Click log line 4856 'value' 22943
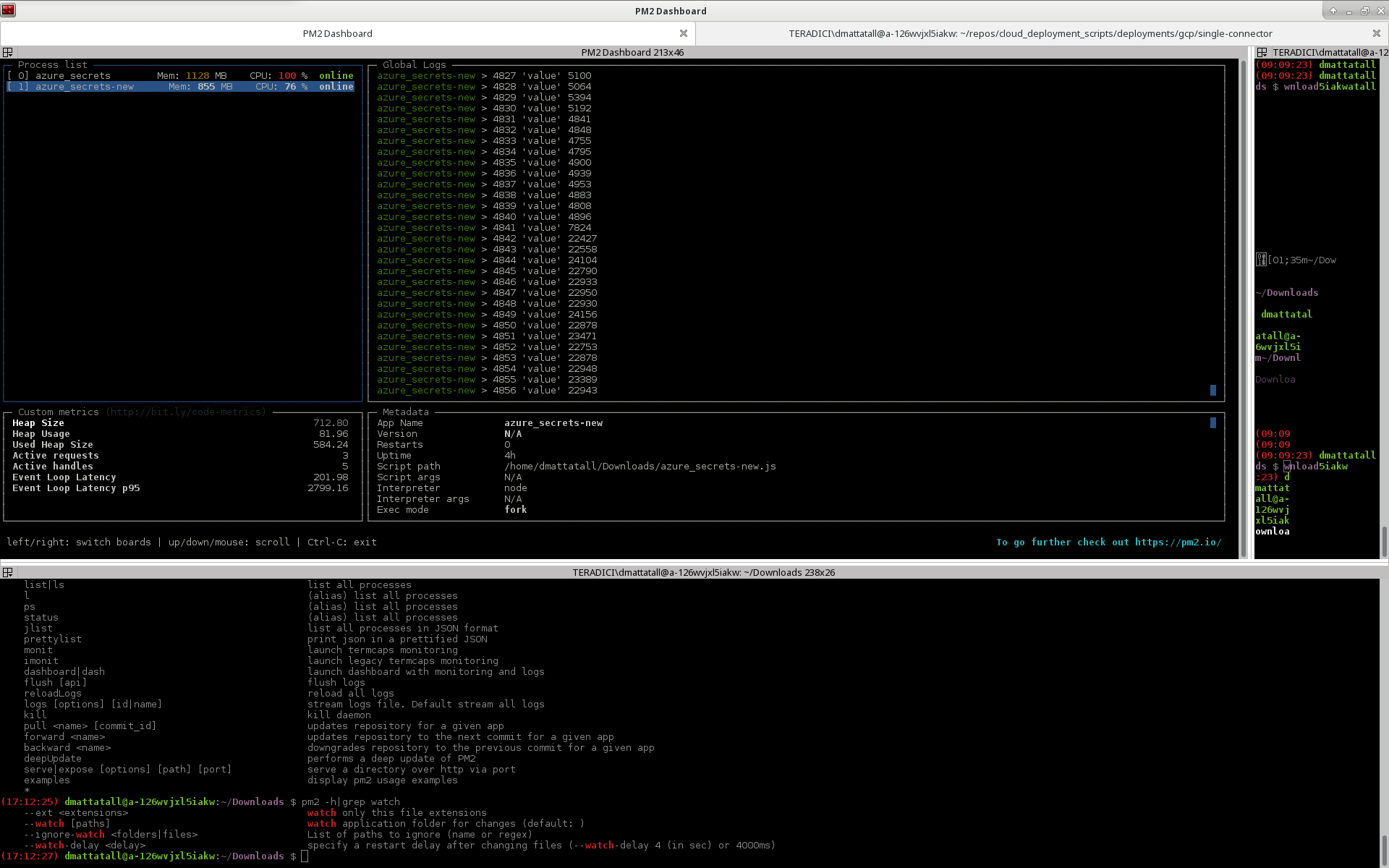1389x868 pixels. [487, 390]
